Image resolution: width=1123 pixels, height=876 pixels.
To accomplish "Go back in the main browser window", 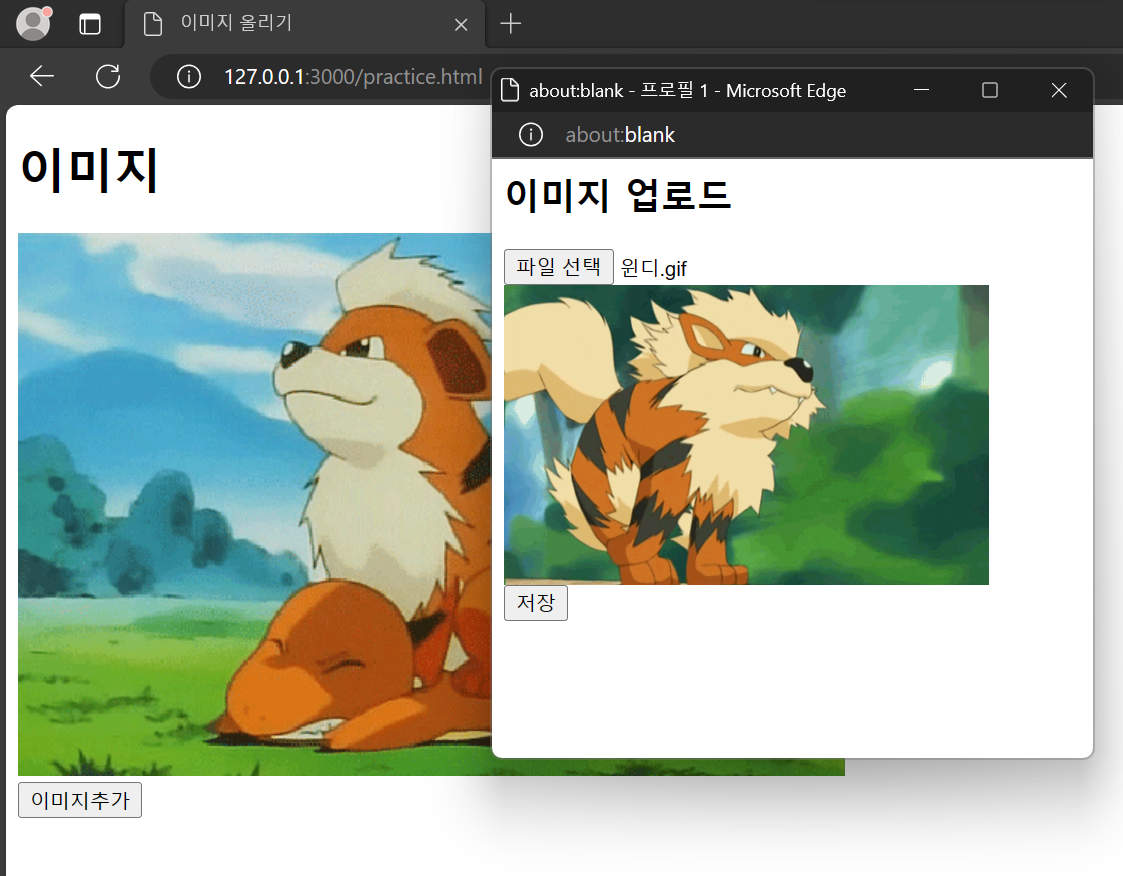I will pos(42,76).
